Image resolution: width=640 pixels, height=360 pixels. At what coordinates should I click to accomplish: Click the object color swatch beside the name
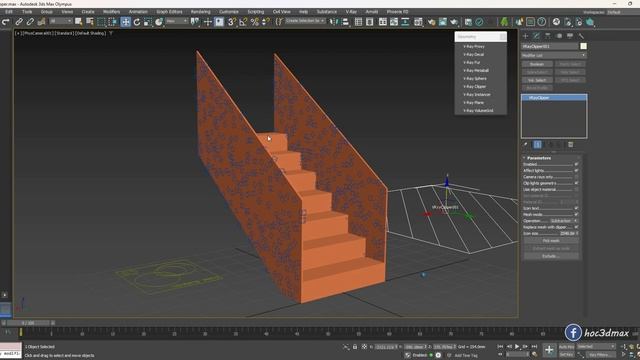(x=584, y=46)
